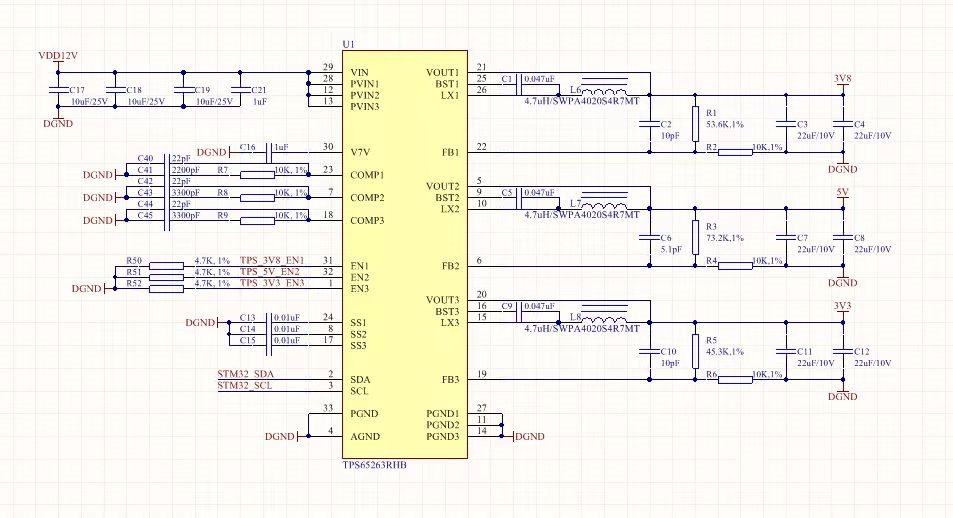Screen dimensions: 953x518
Task: Click the C13 designator label
Action: click(x=247, y=317)
